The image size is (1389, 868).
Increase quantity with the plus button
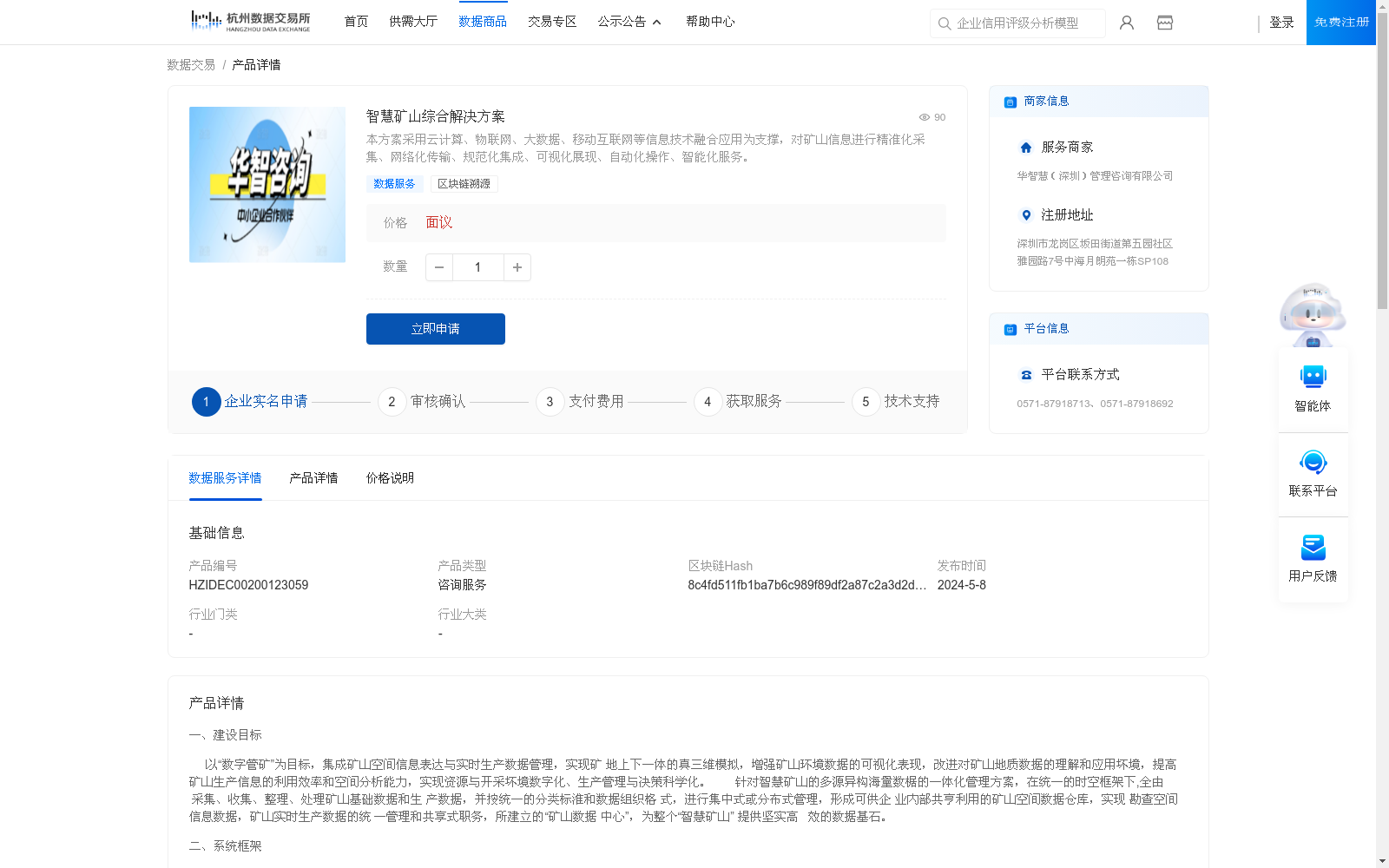pos(517,267)
